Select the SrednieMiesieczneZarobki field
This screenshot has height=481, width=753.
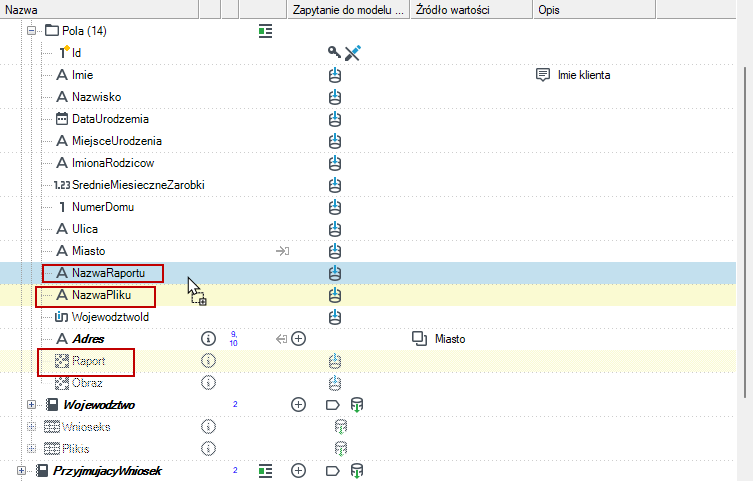tap(138, 185)
